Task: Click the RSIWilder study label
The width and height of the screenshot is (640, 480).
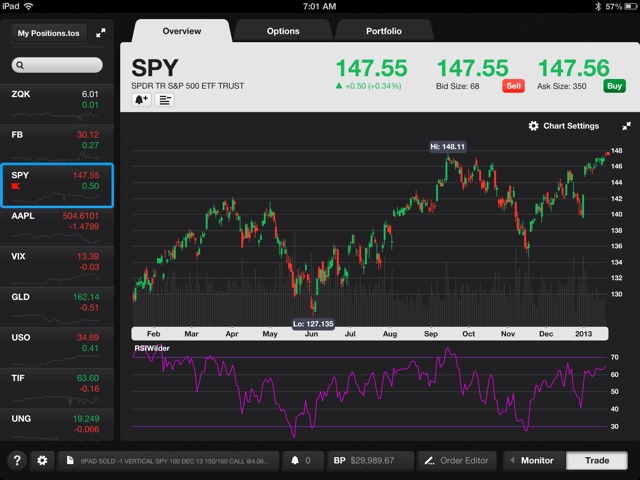Action: coord(152,348)
